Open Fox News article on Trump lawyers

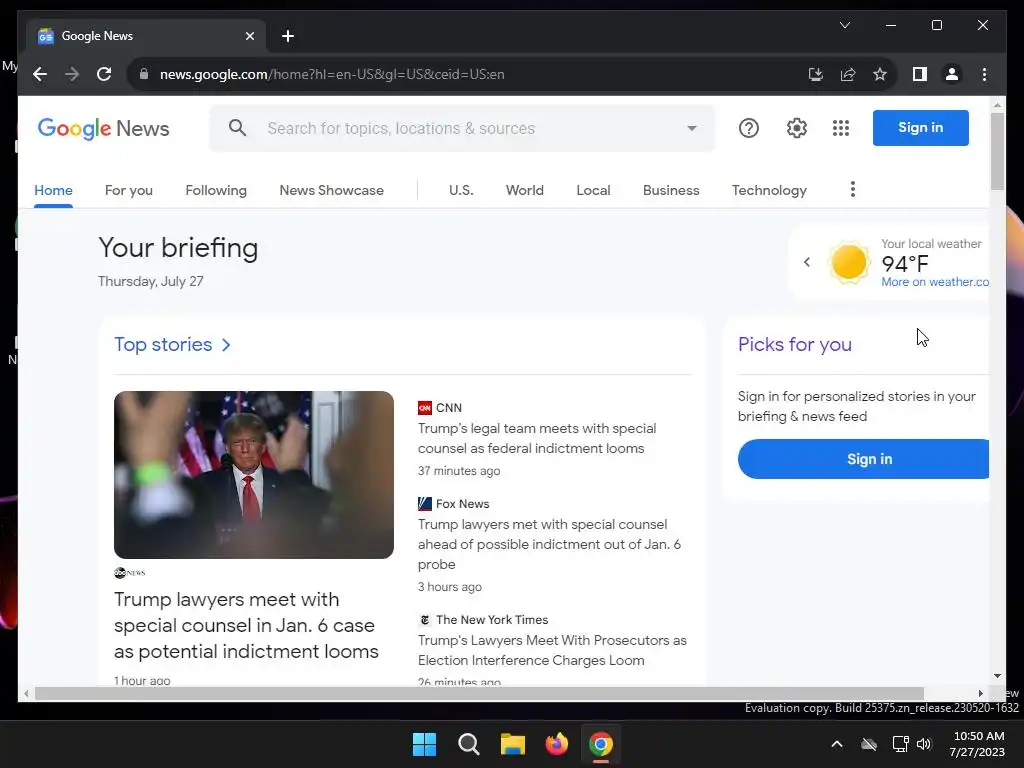(x=549, y=544)
